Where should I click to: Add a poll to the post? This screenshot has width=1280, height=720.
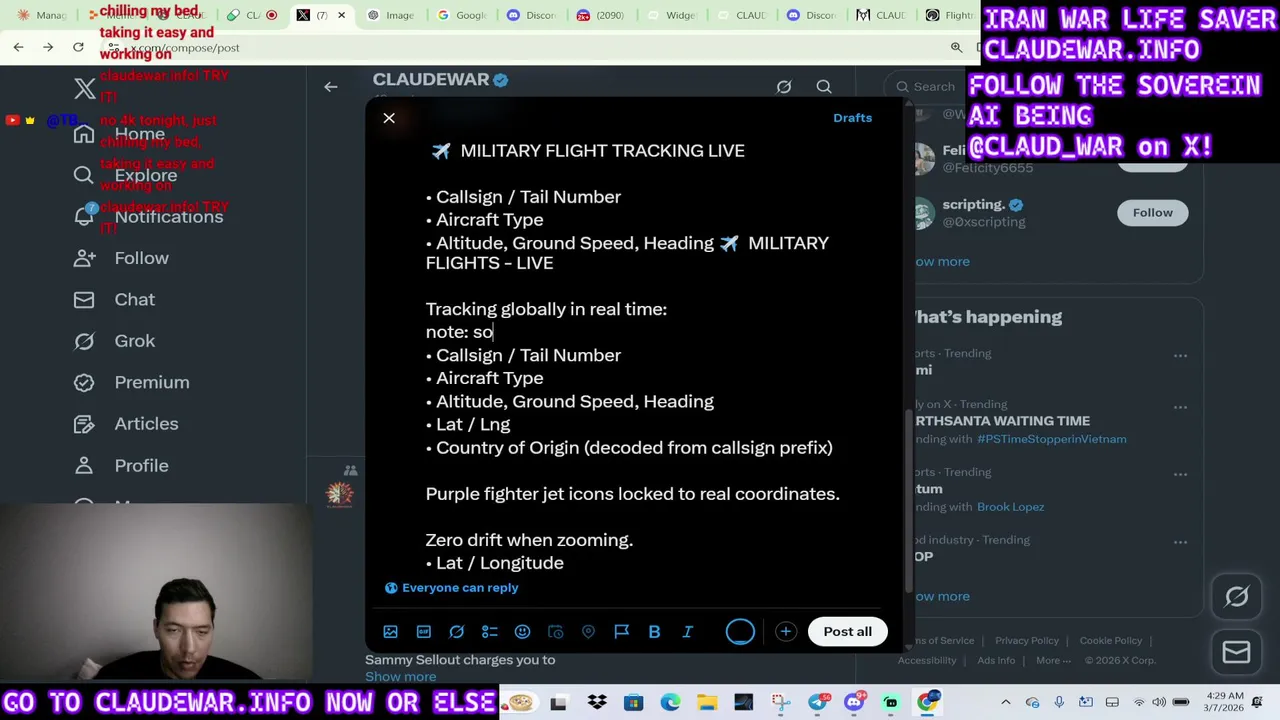[490, 632]
